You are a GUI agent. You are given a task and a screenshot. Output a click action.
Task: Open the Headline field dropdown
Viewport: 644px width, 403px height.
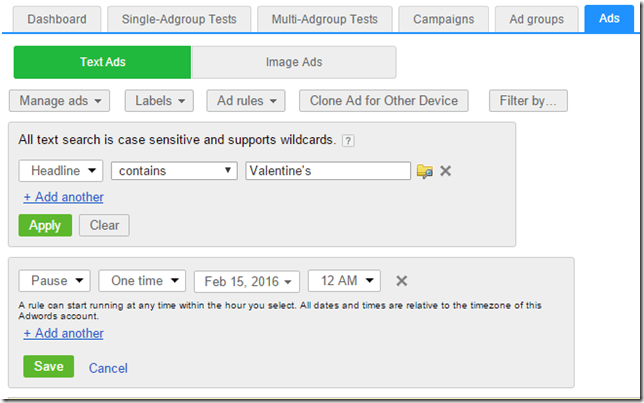(61, 171)
